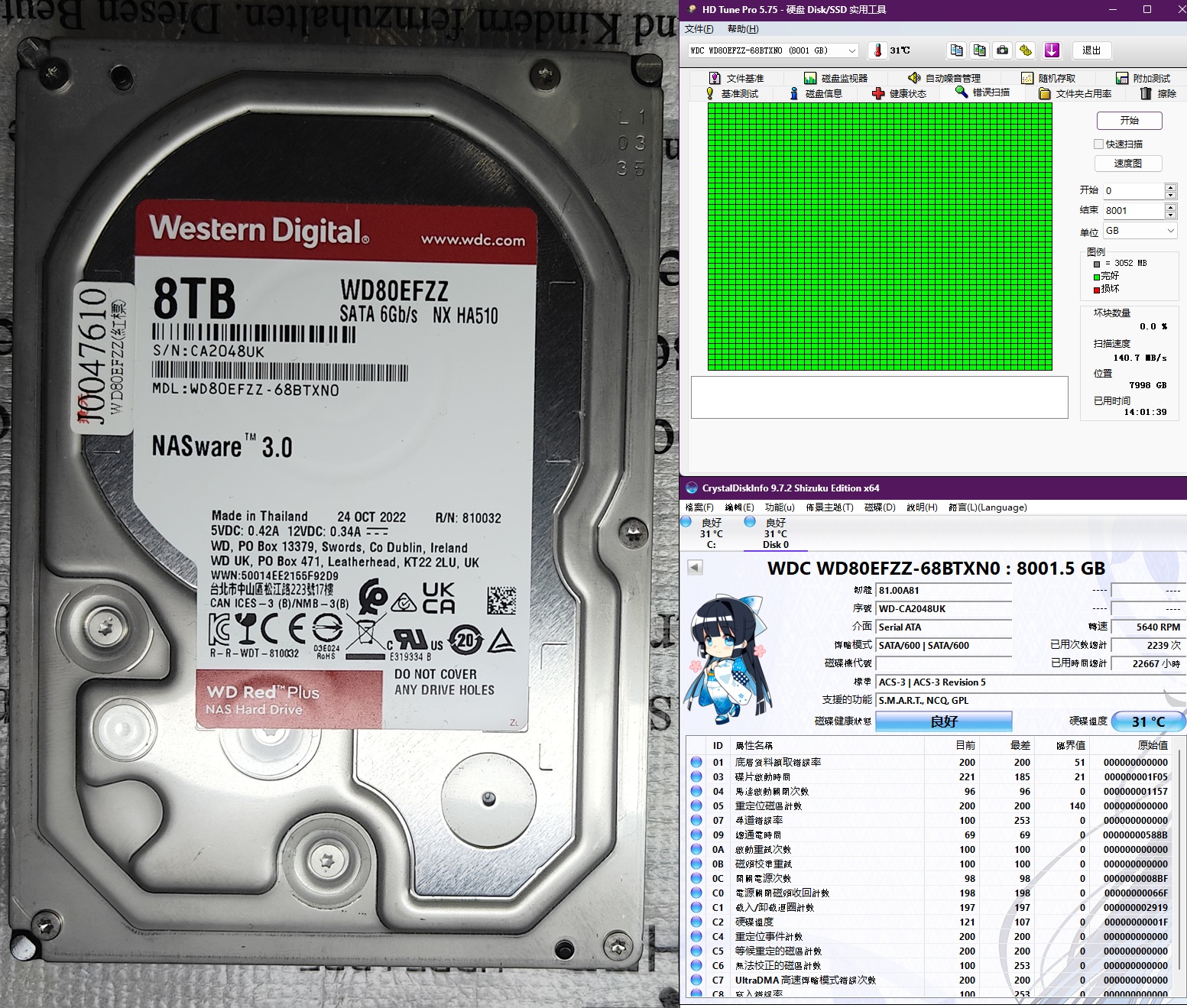1187x1008 pixels.
Task: Open the 佈景主題(T) theme menu
Action: 829,507
